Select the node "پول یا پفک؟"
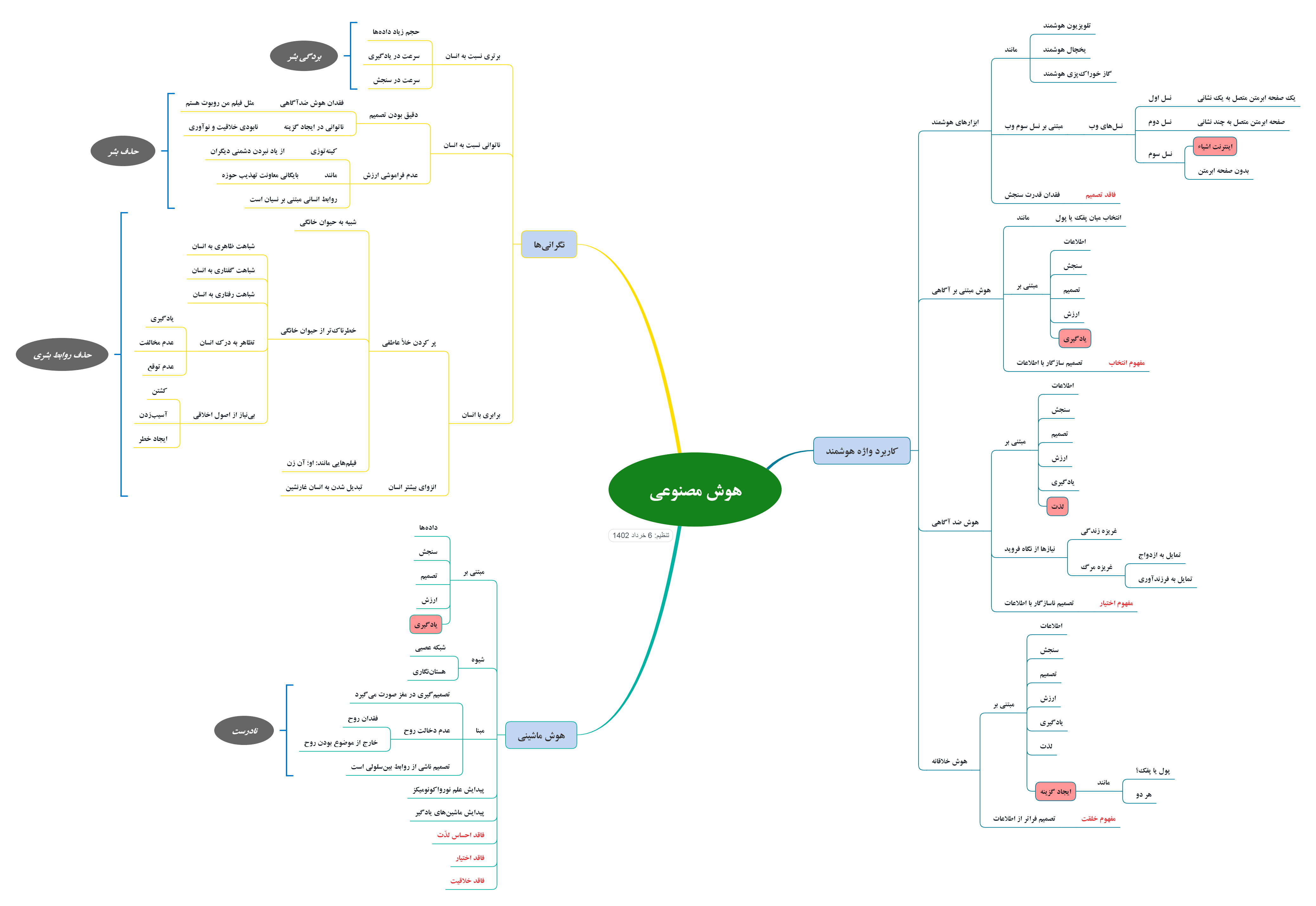Viewport: 1316px width, 906px height. (x=1152, y=771)
